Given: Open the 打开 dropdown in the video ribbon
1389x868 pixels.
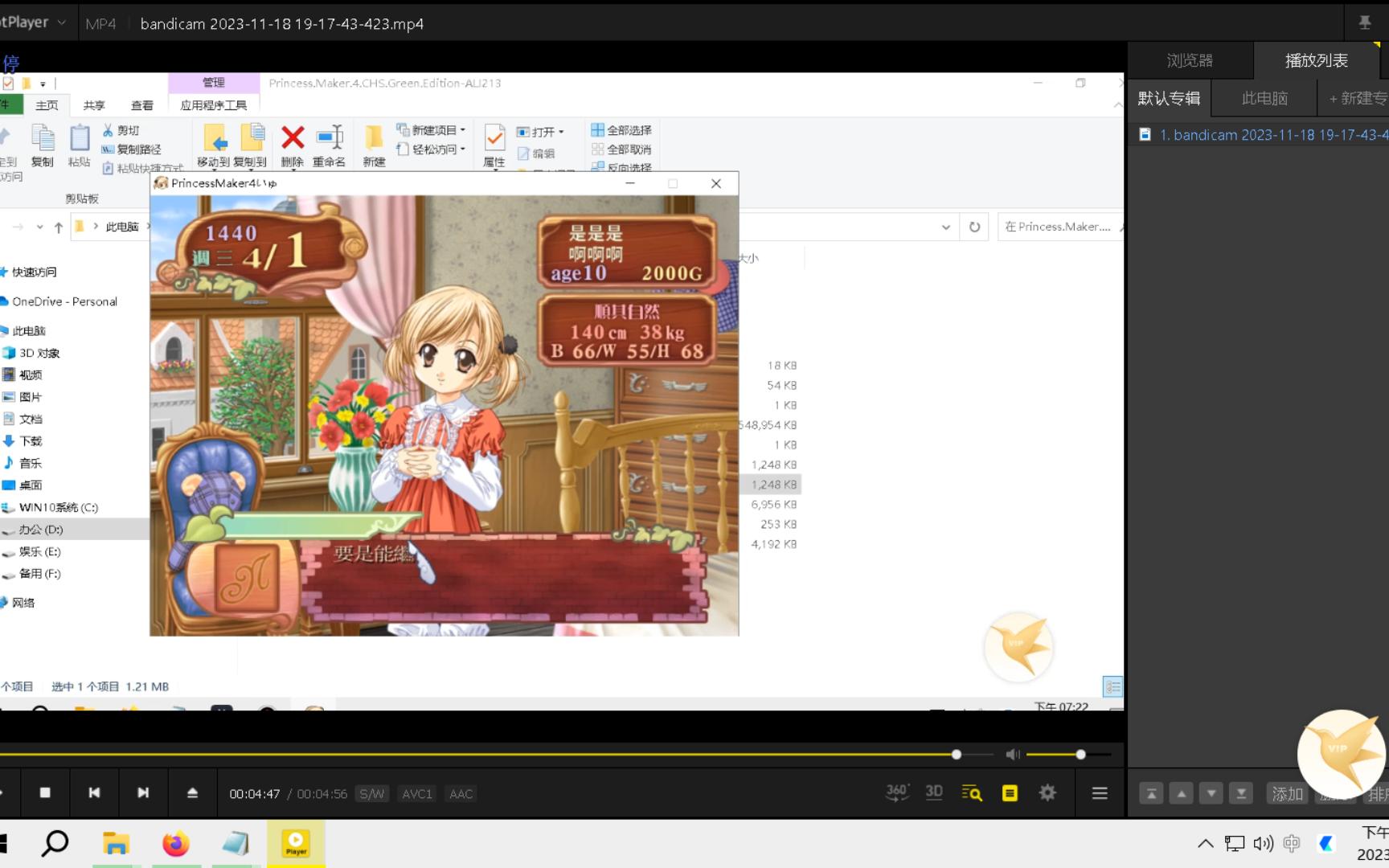Looking at the screenshot, I should pyautogui.click(x=540, y=132).
